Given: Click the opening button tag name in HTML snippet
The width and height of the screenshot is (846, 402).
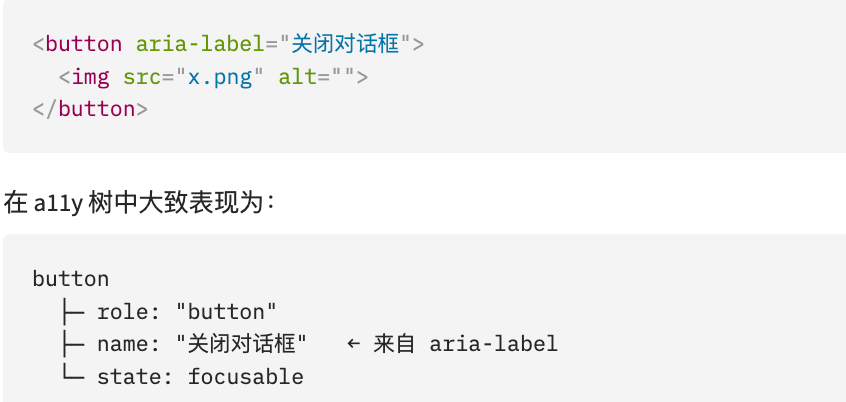Looking at the screenshot, I should coord(84,44).
